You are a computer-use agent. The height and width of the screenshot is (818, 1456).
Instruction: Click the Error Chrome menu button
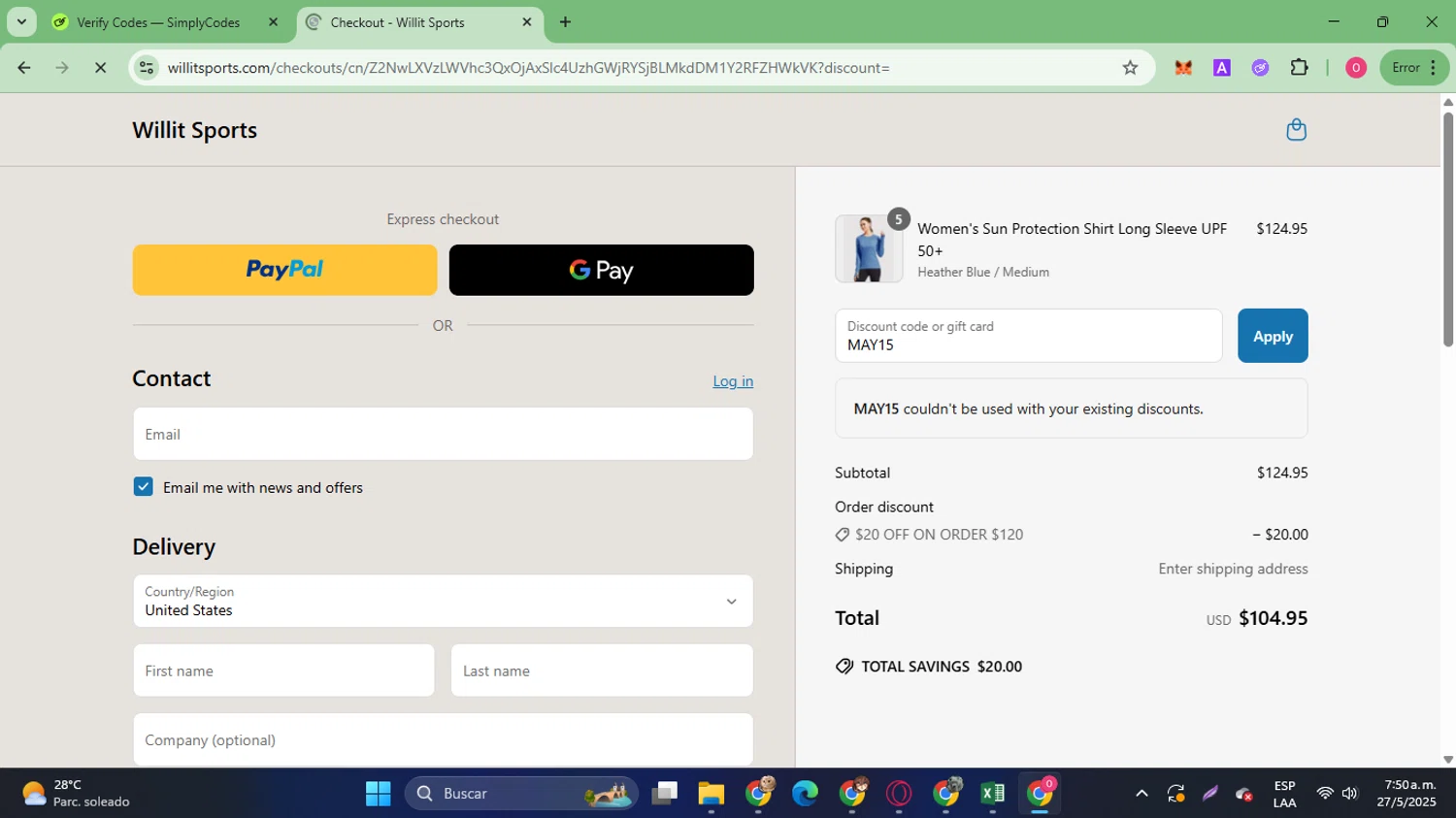[1414, 68]
